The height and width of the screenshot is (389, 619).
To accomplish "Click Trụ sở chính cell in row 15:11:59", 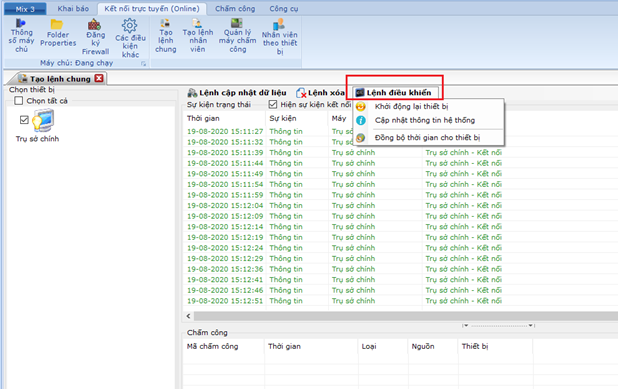I will coord(353,195).
